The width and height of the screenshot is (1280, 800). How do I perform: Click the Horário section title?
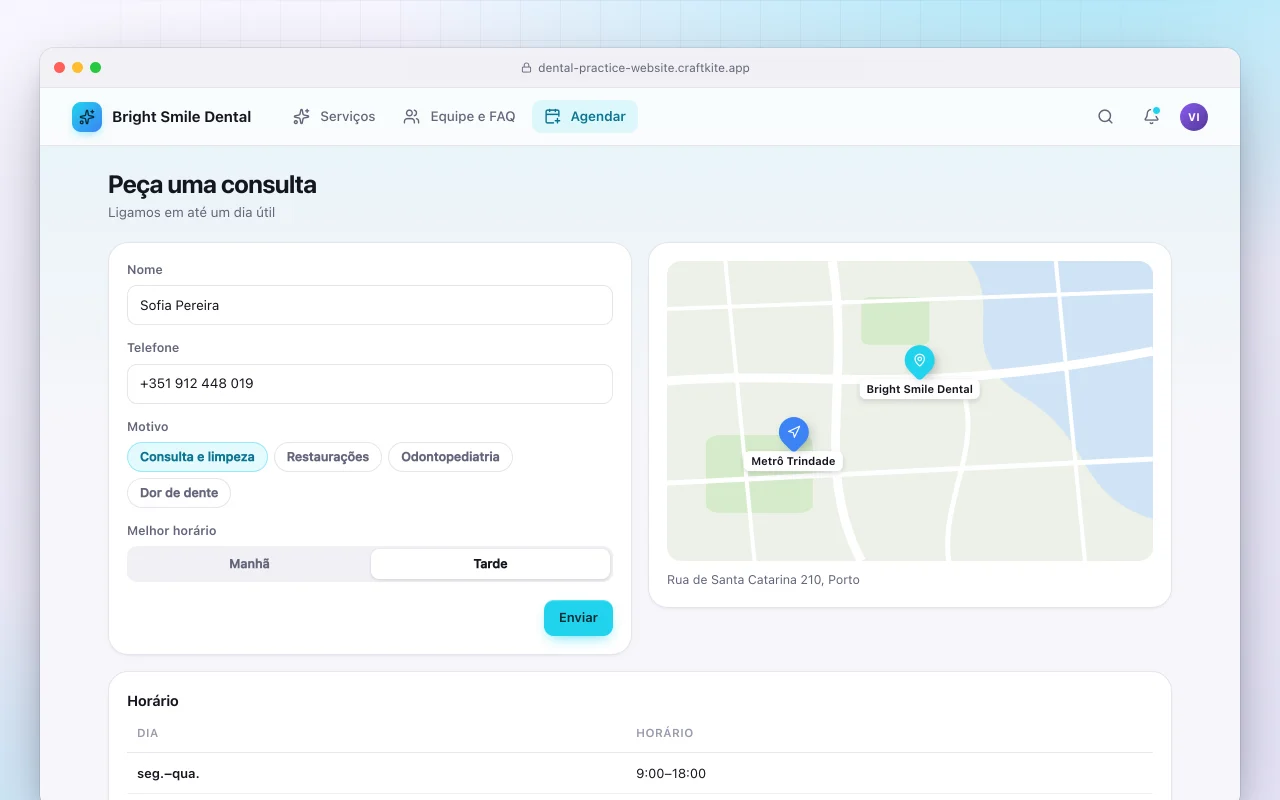point(153,701)
